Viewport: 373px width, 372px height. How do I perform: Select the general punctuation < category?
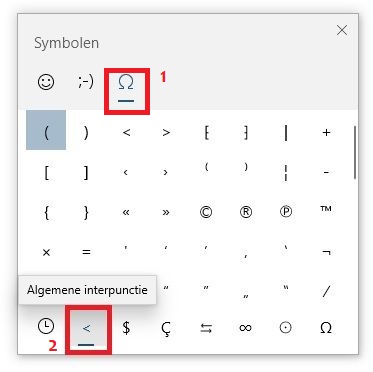tap(86, 329)
